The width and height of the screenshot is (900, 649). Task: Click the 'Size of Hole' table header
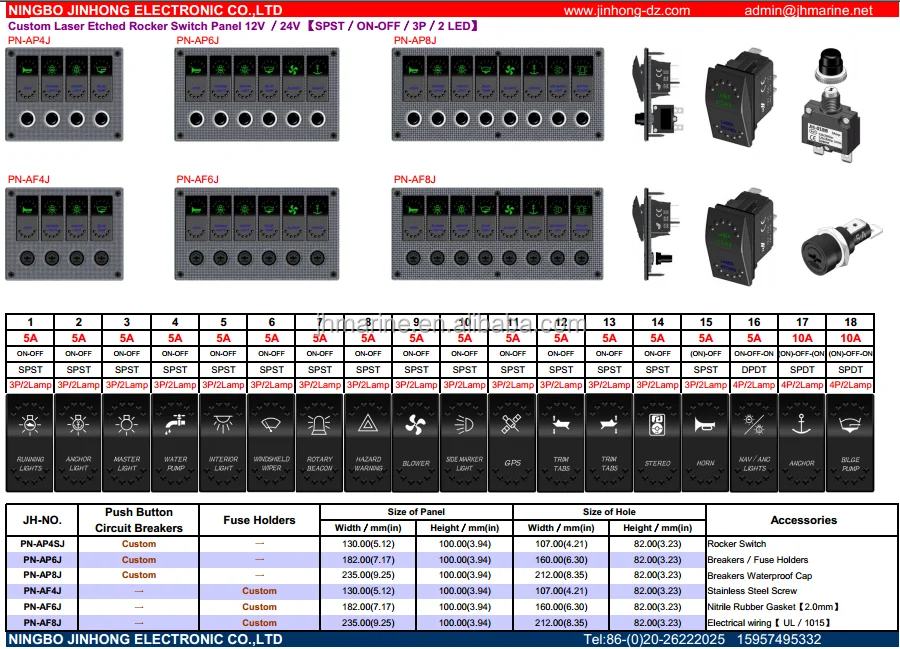pyautogui.click(x=609, y=512)
